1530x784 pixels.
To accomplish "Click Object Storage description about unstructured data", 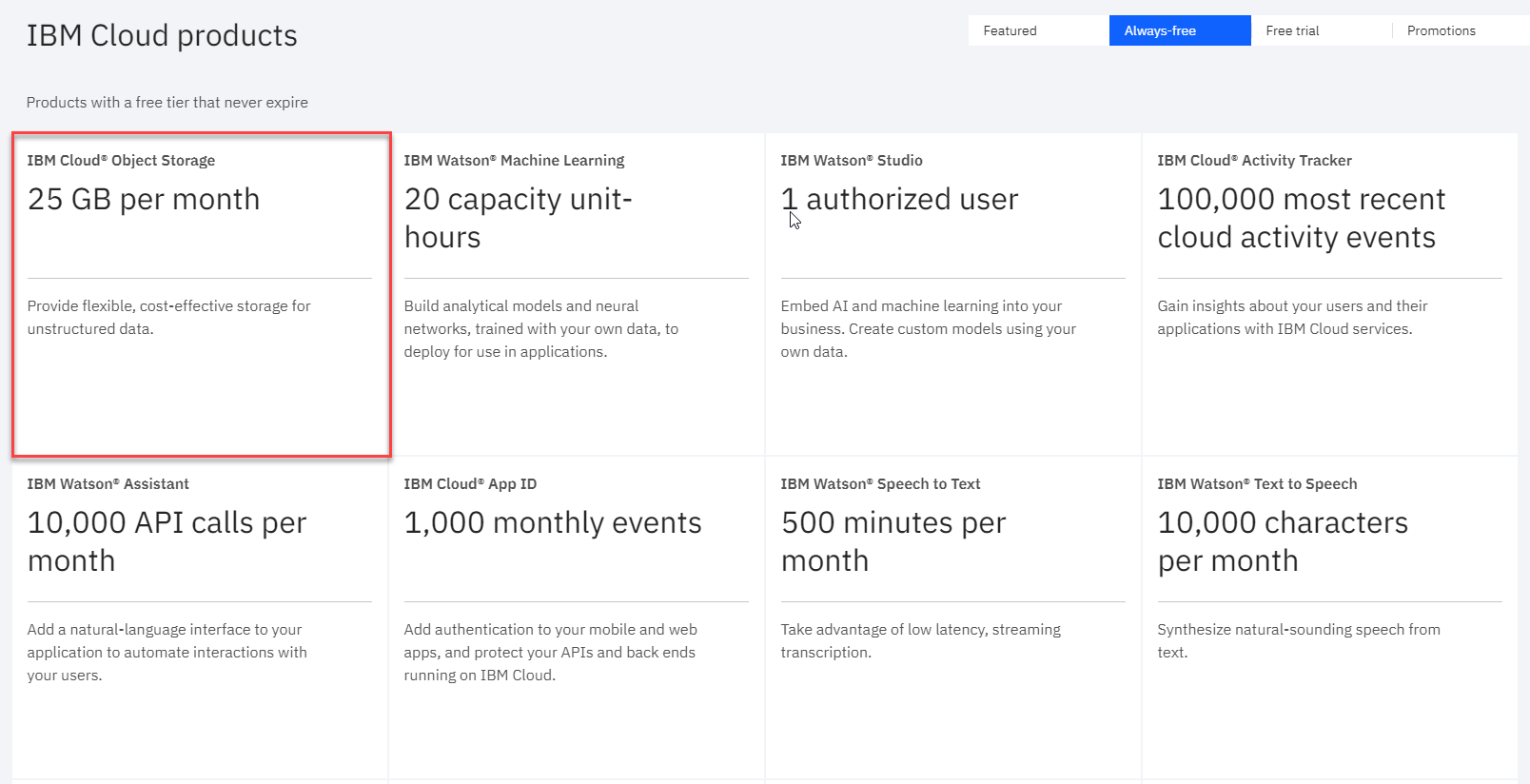I will click(168, 317).
